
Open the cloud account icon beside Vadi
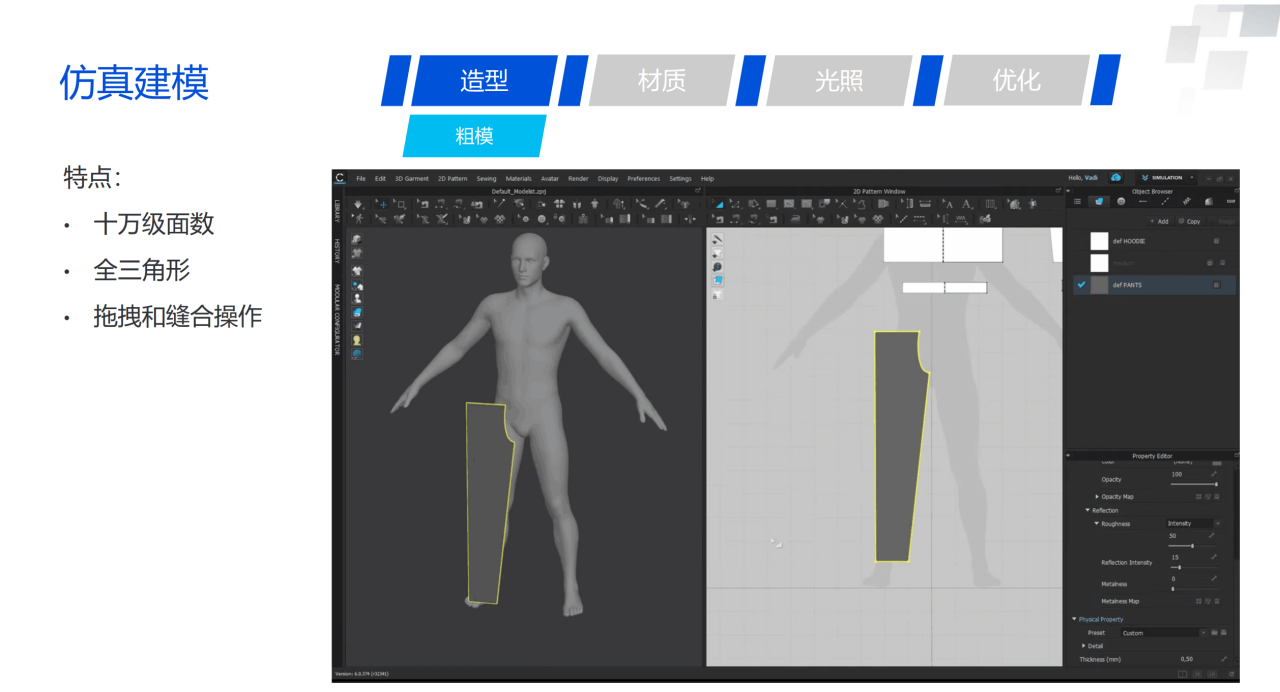[1116, 178]
